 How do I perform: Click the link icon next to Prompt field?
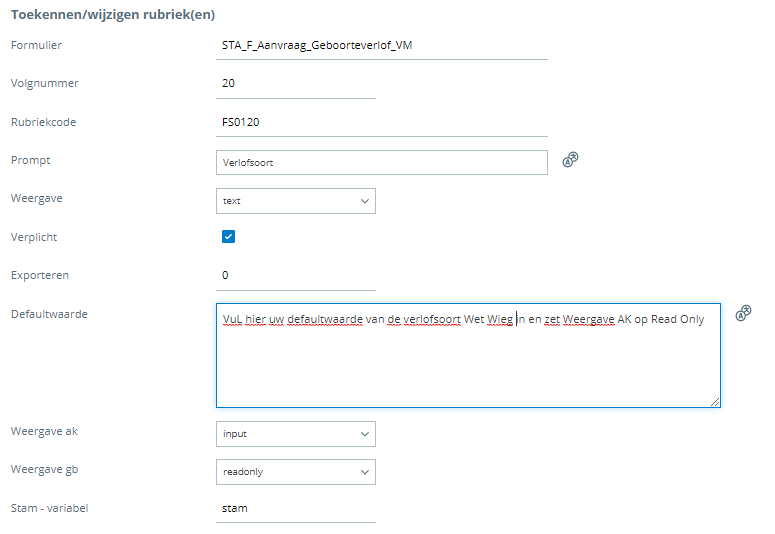571,159
